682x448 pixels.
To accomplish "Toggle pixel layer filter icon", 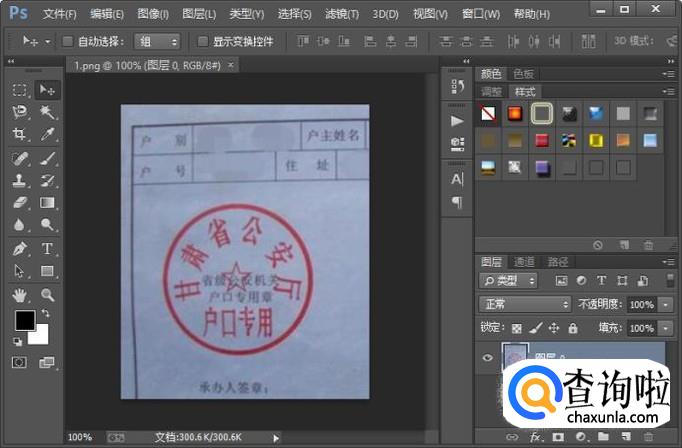I will [562, 281].
